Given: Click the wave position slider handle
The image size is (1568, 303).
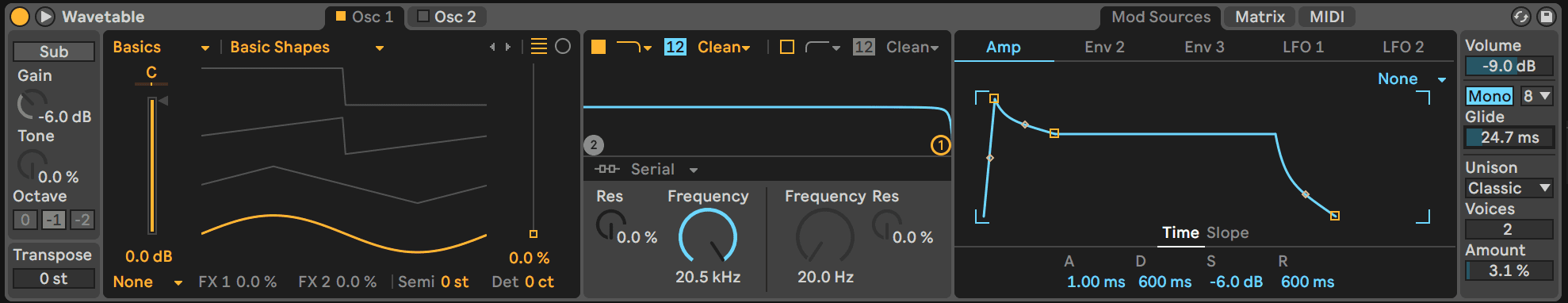Looking at the screenshot, I should coord(534,234).
